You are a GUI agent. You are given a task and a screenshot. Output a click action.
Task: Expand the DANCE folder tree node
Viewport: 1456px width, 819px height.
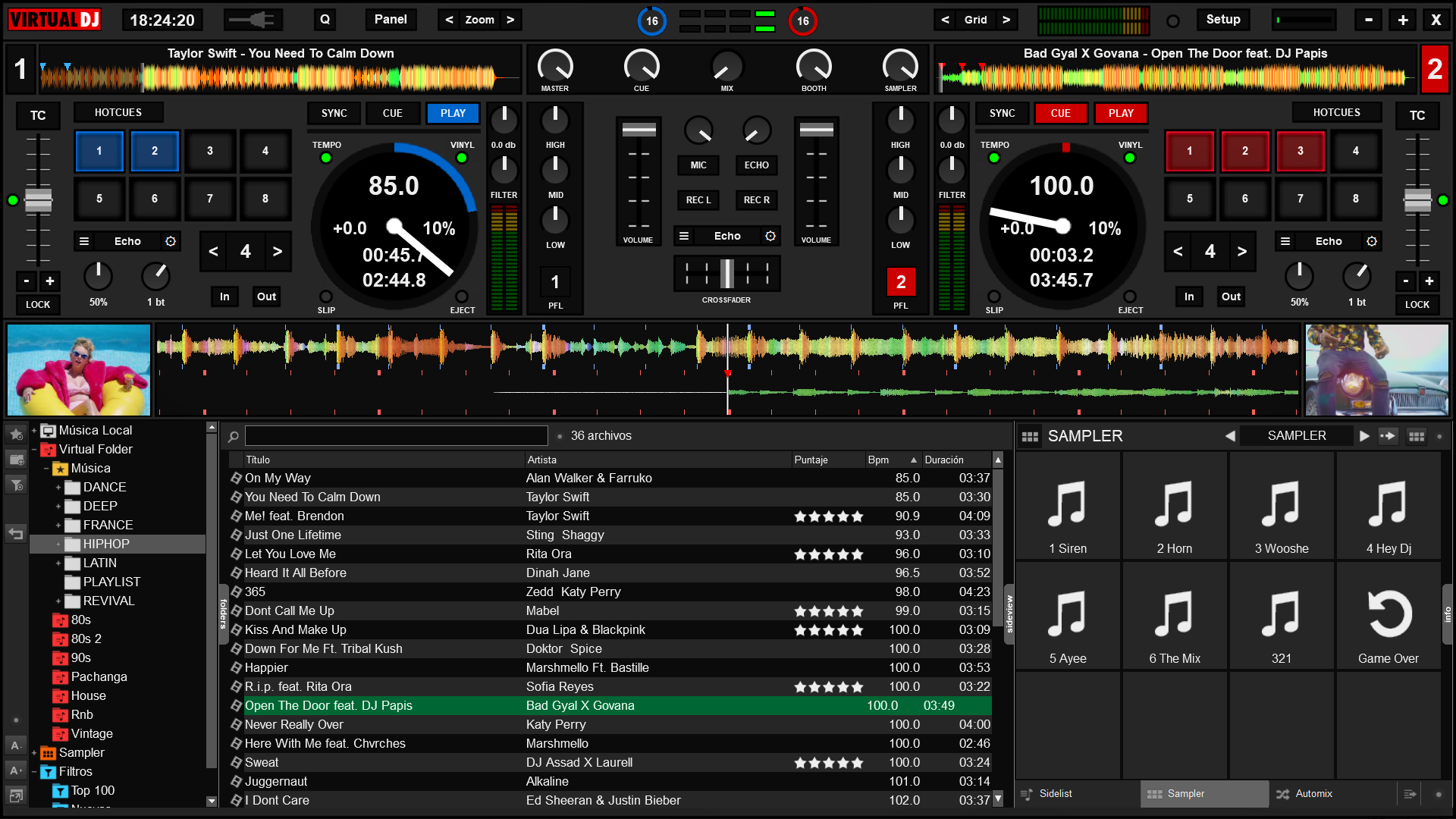point(58,488)
